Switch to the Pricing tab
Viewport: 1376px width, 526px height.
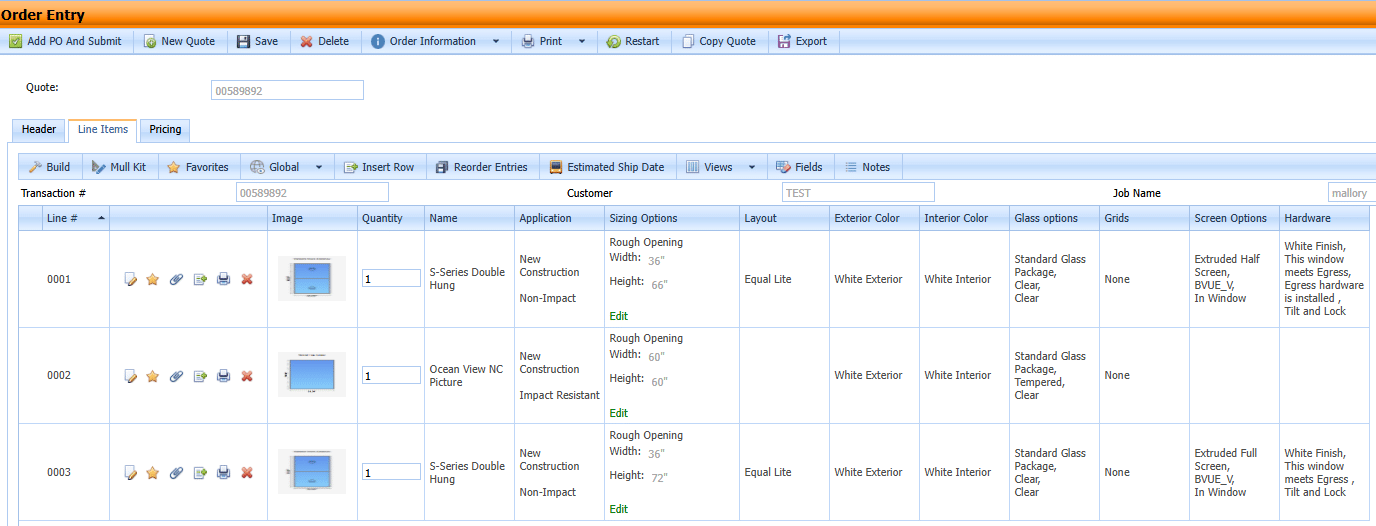(x=165, y=130)
